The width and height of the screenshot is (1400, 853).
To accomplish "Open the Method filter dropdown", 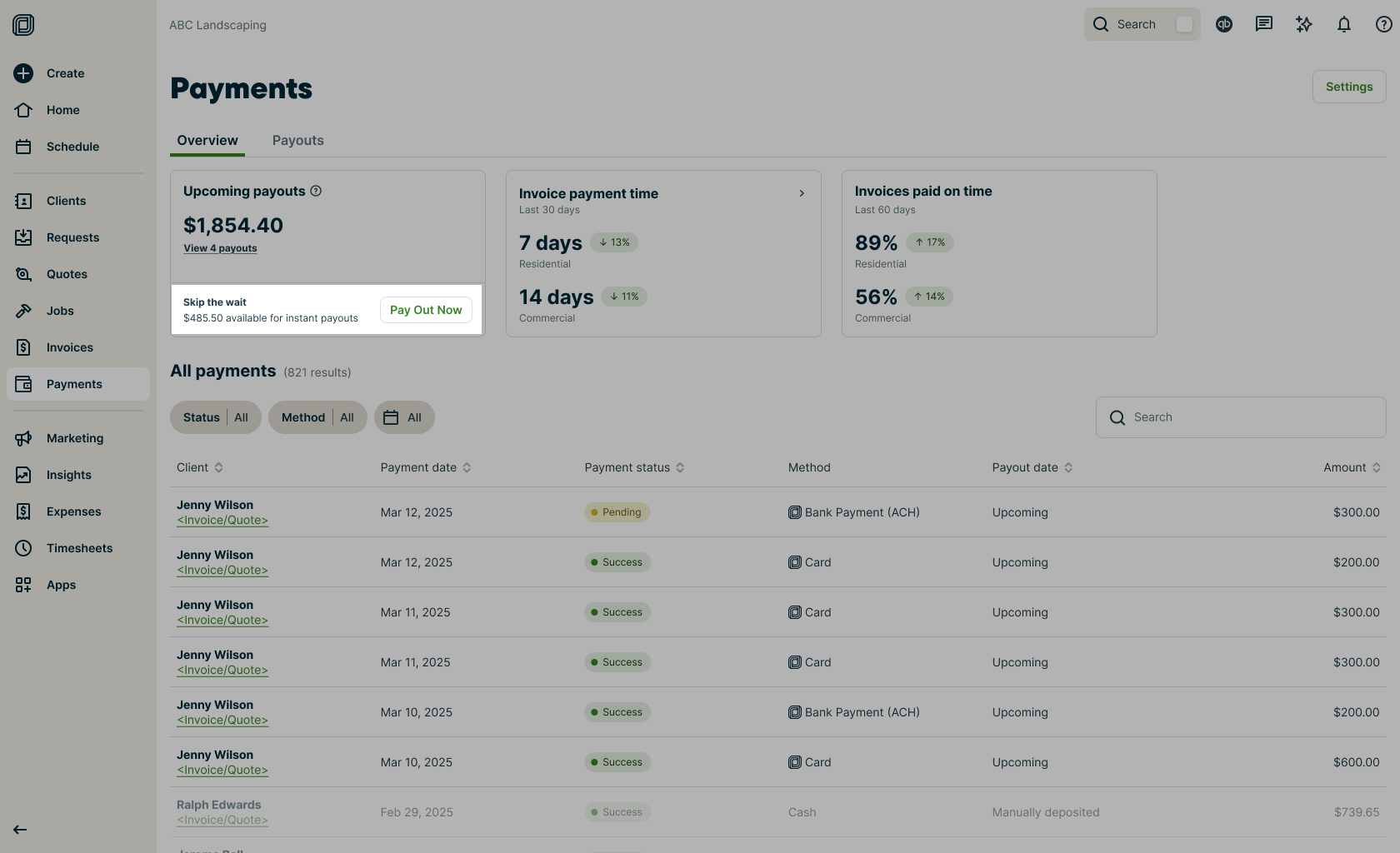I will pos(317,417).
